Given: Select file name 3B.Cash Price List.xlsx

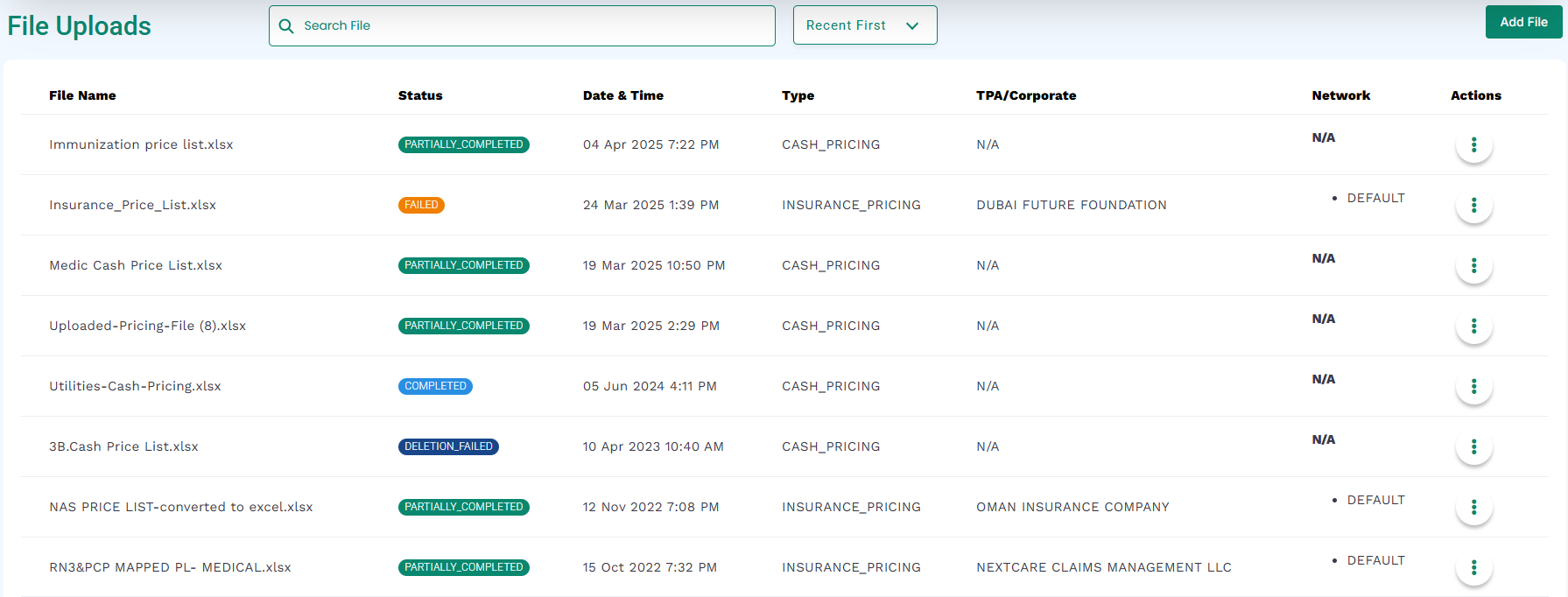Looking at the screenshot, I should click(x=123, y=446).
